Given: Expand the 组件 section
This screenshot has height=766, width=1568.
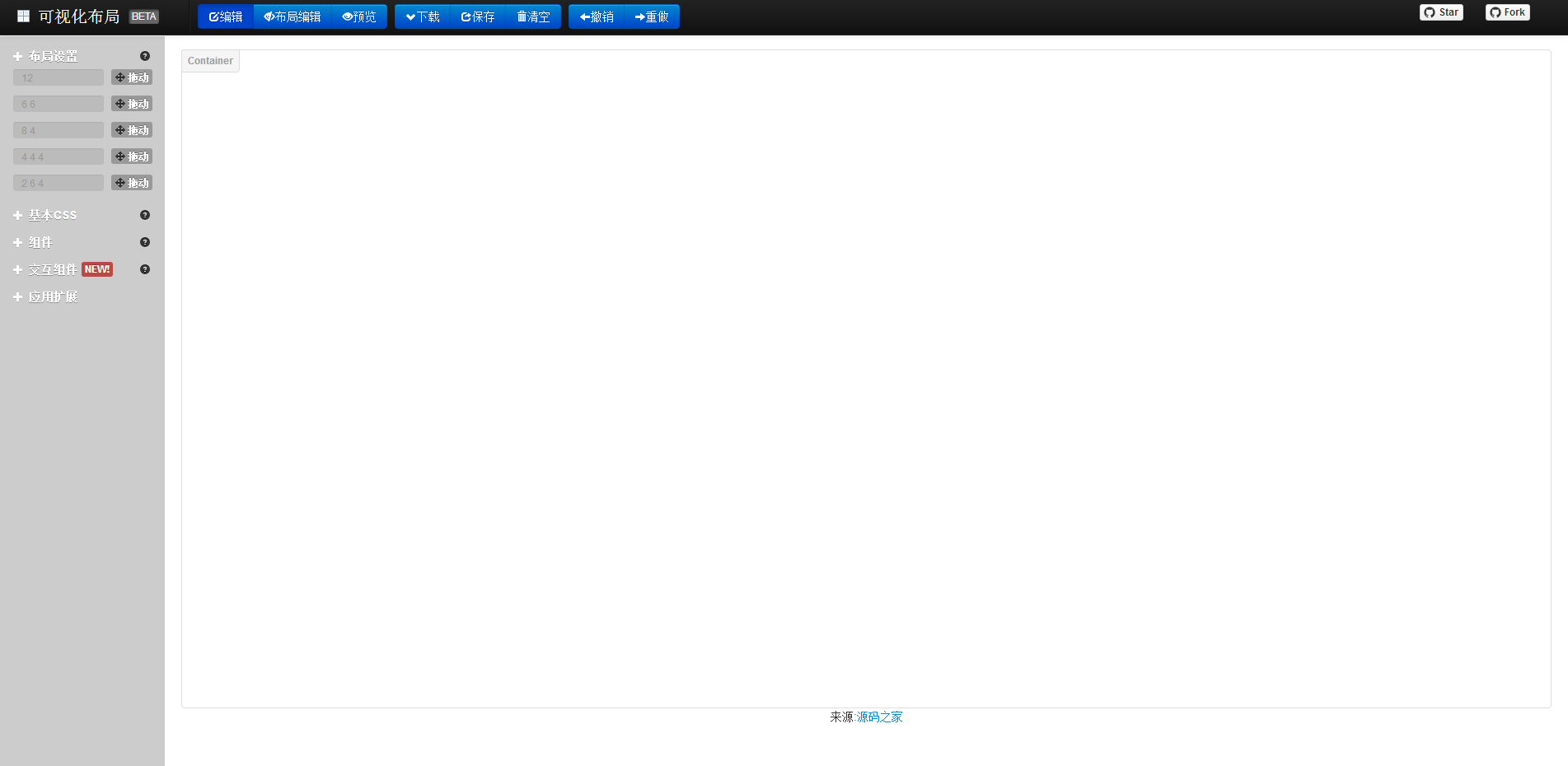Looking at the screenshot, I should [33, 242].
